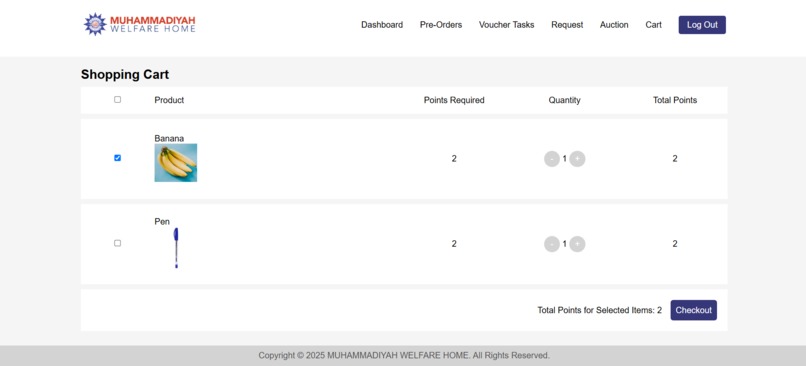The width and height of the screenshot is (806, 366).
Task: Open Voucher Tasks from the nav bar
Action: coord(506,25)
